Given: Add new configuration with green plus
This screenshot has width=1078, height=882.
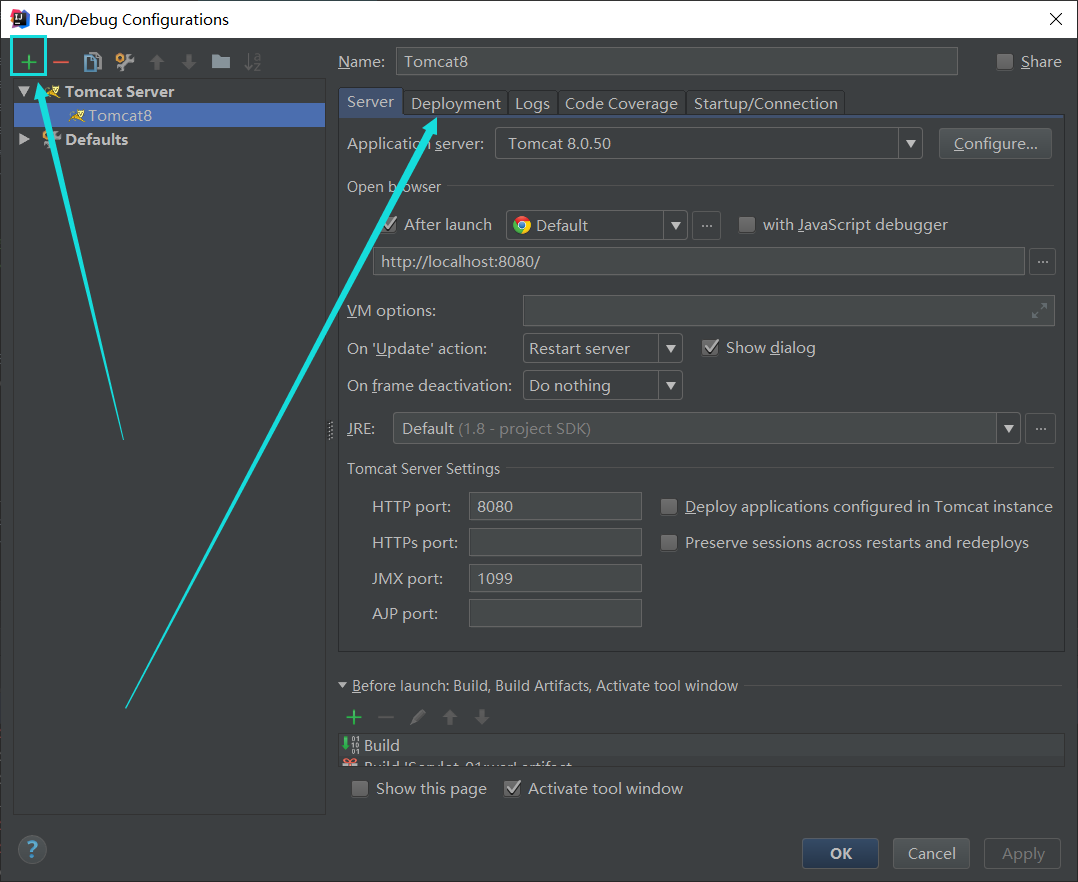Looking at the screenshot, I should point(28,62).
